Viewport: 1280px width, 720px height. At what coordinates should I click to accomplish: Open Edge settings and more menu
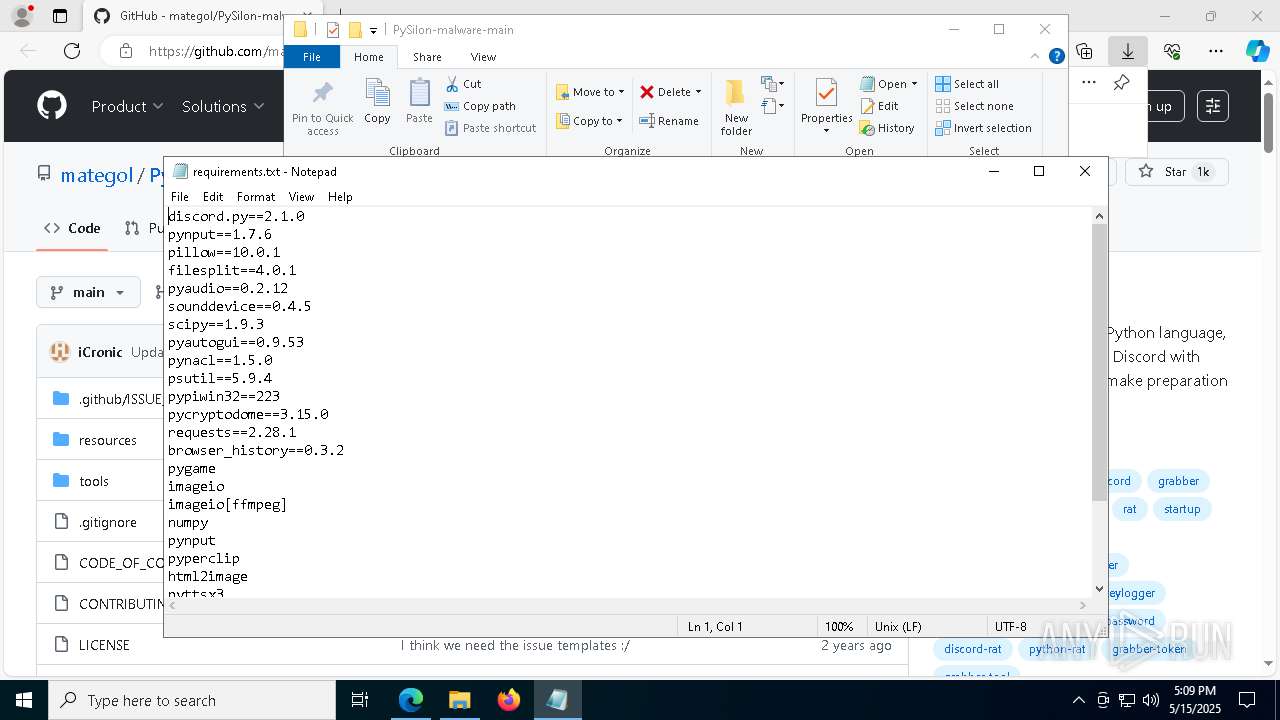1216,51
